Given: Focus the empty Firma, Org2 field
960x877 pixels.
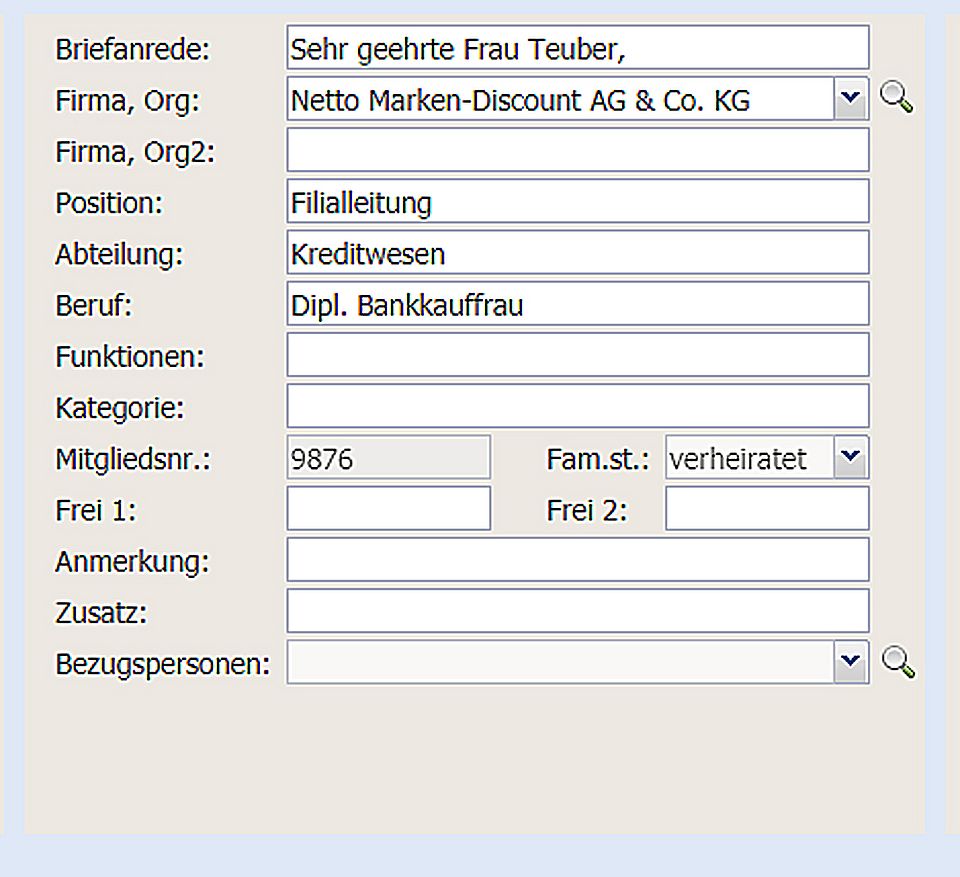Looking at the screenshot, I should point(577,151).
